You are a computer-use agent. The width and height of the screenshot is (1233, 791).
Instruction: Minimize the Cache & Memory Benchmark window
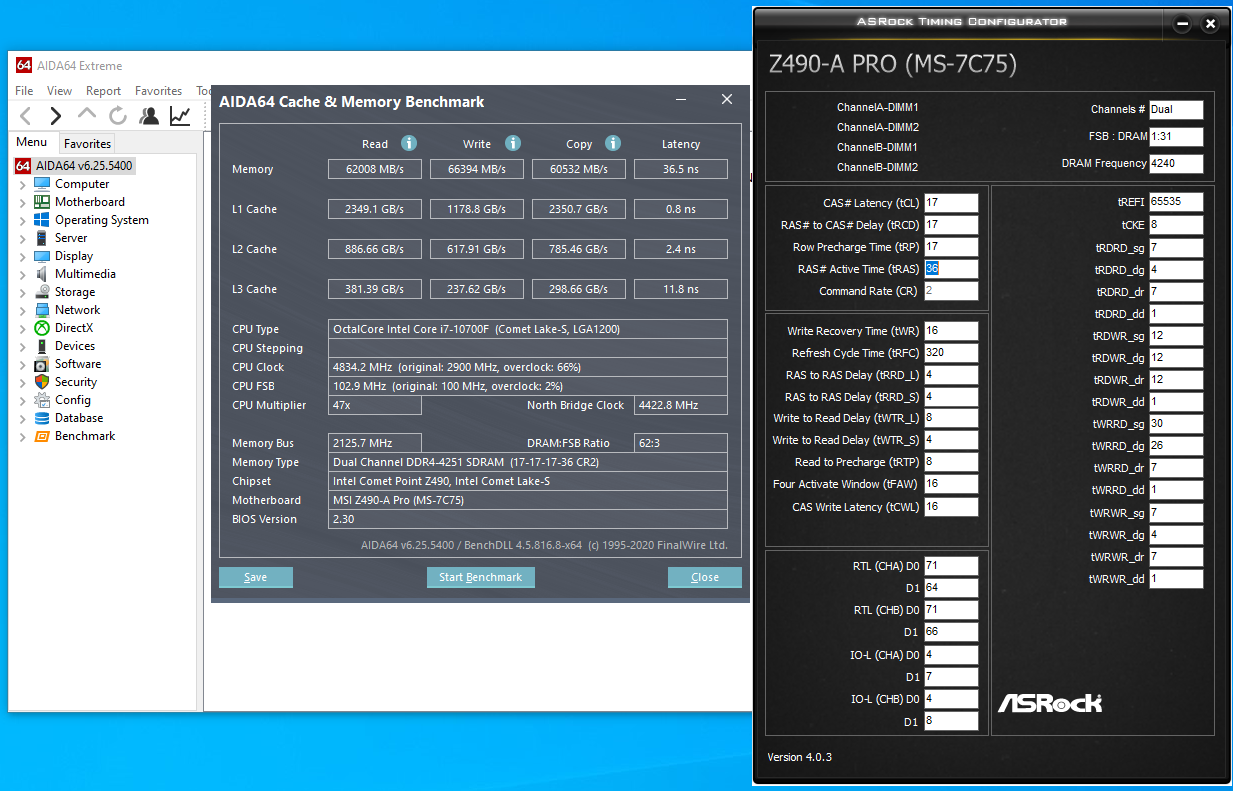click(681, 100)
